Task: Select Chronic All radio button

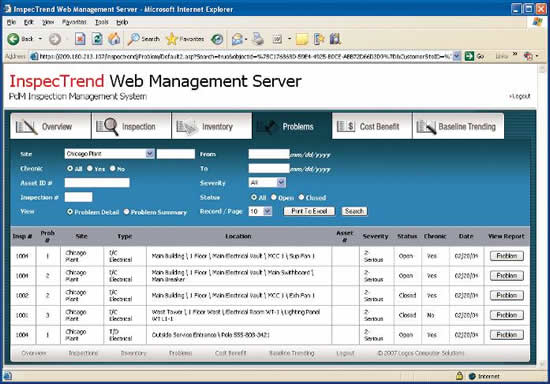Action: [x=70, y=168]
